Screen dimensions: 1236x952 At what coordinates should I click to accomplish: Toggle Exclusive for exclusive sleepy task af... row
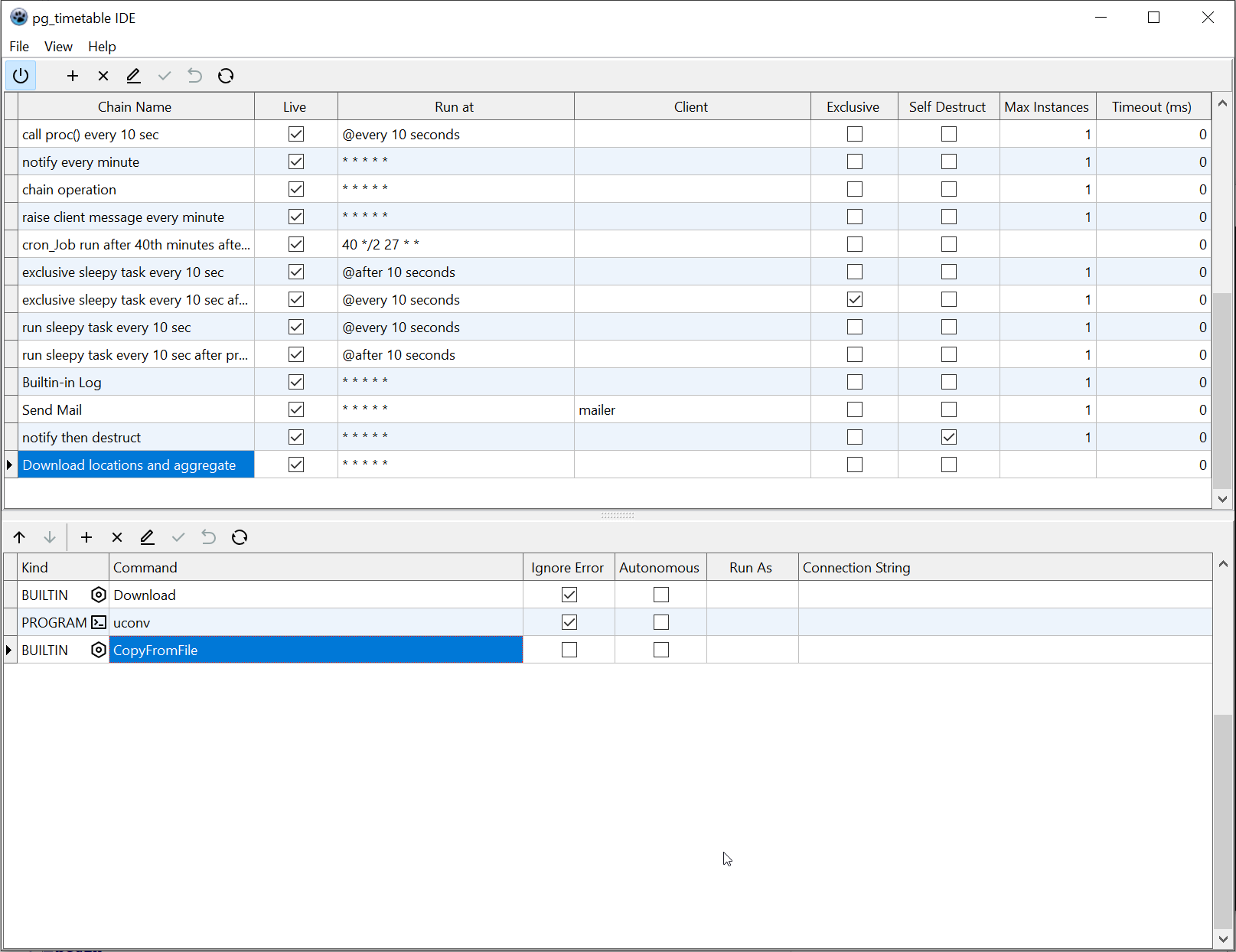pos(855,299)
